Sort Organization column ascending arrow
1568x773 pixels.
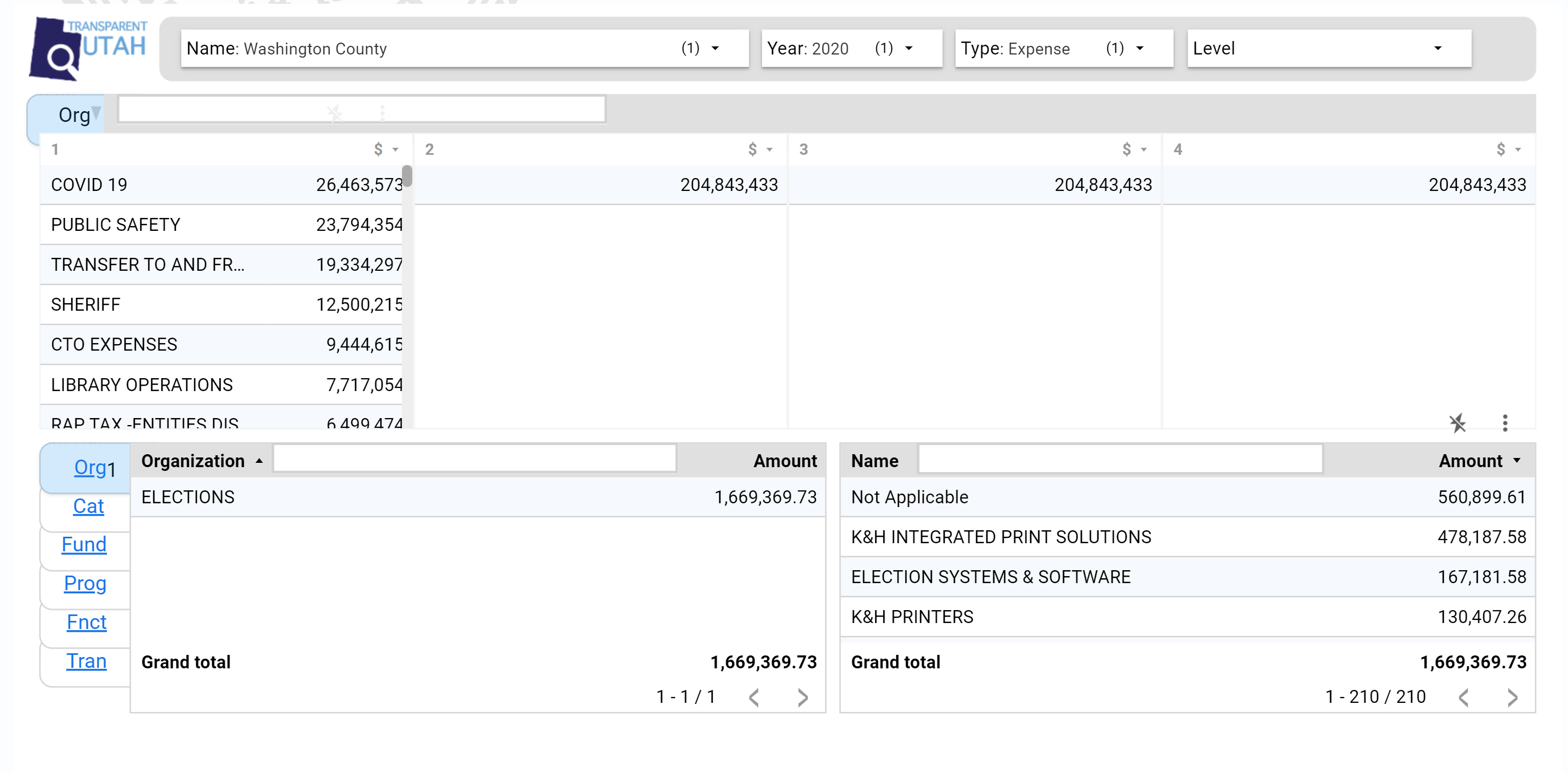click(260, 461)
